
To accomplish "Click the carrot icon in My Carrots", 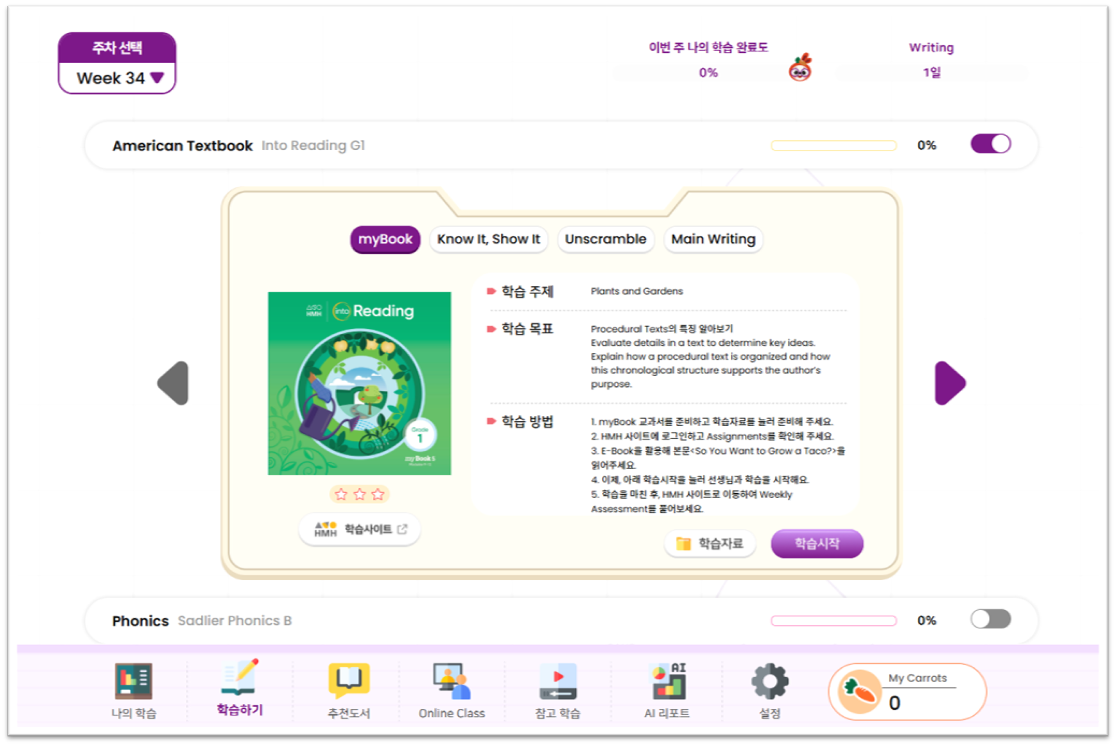I will (859, 691).
